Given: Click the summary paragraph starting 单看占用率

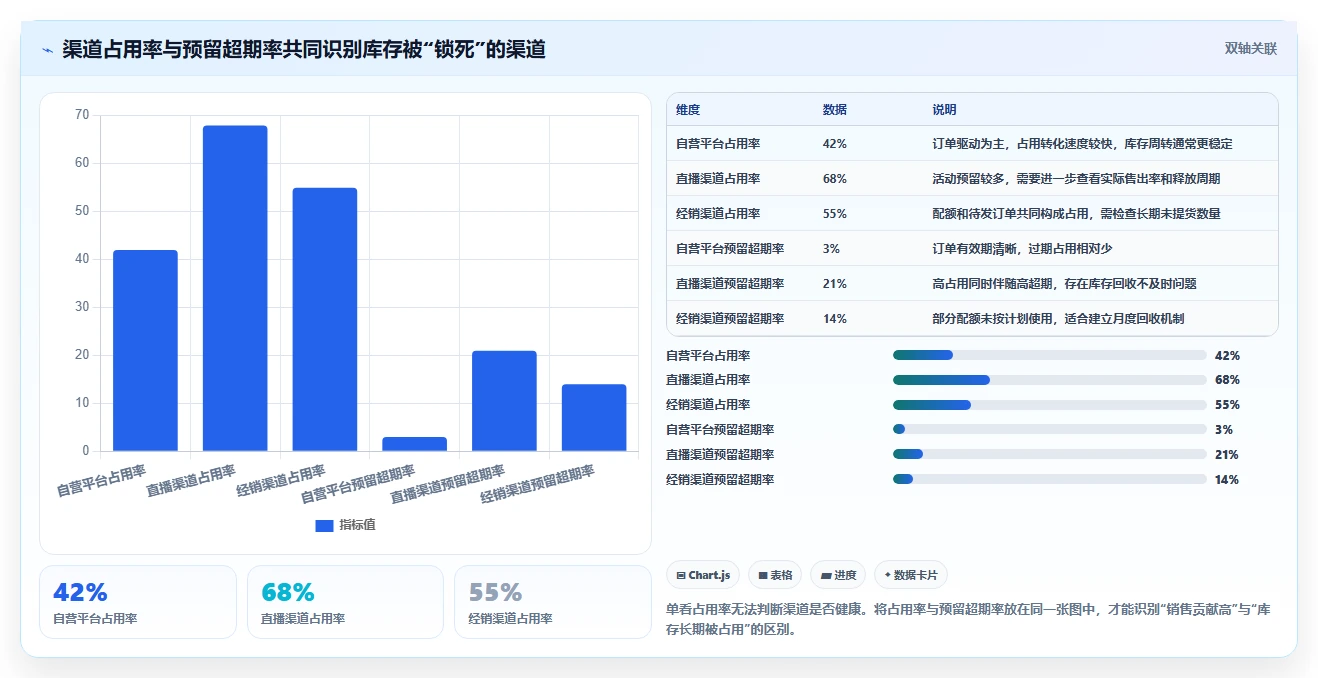Looking at the screenshot, I should coord(968,619).
